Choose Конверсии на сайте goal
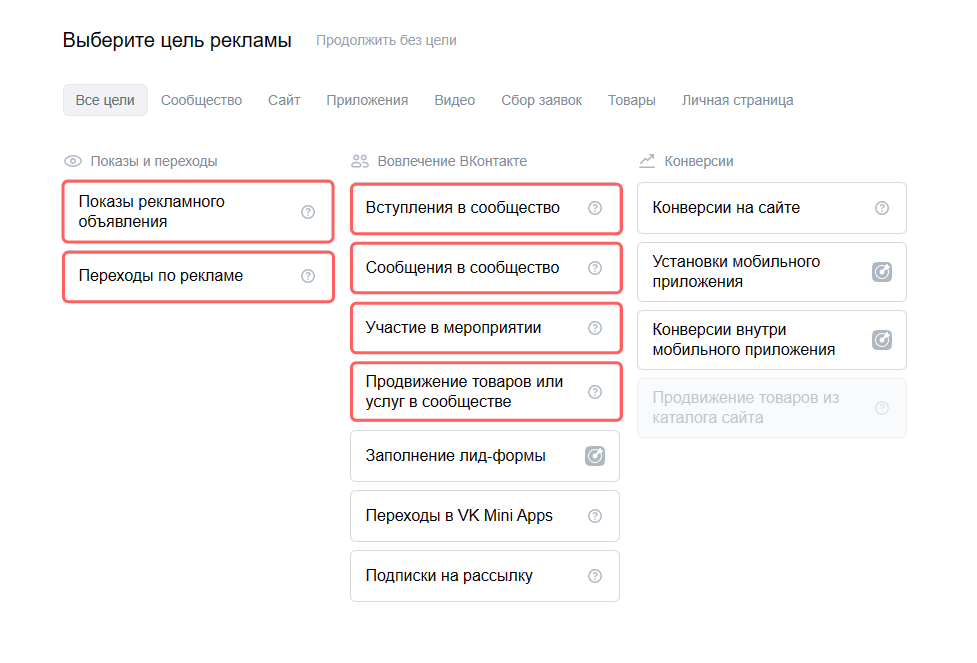The height and width of the screenshot is (663, 977). pos(771,208)
